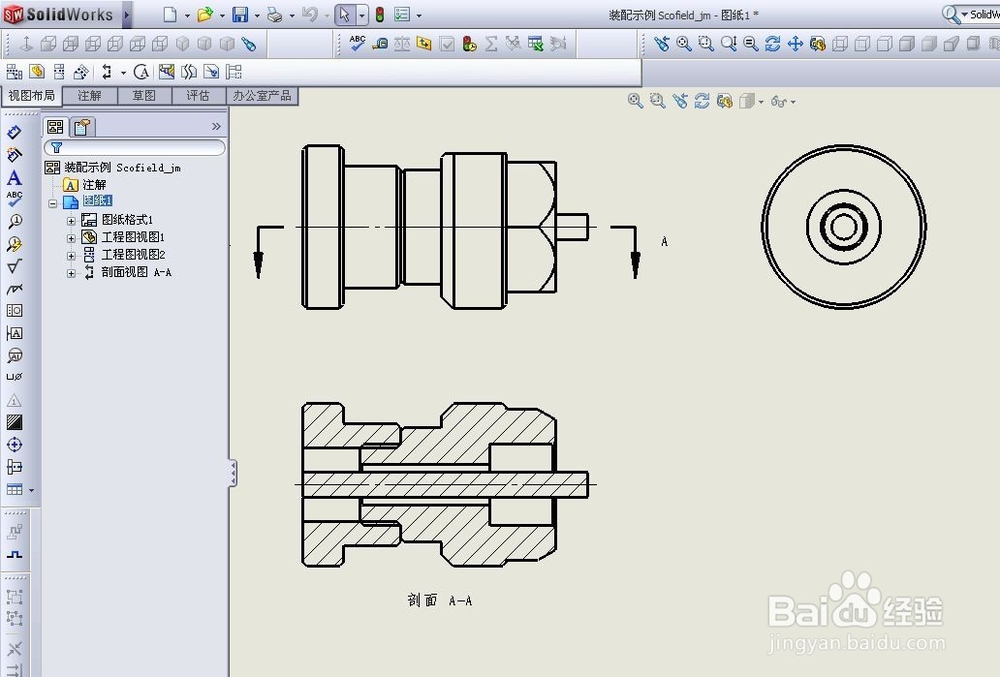Collapse the 图纸1 tree node
Viewport: 1000px width, 677px height.
(x=52, y=201)
